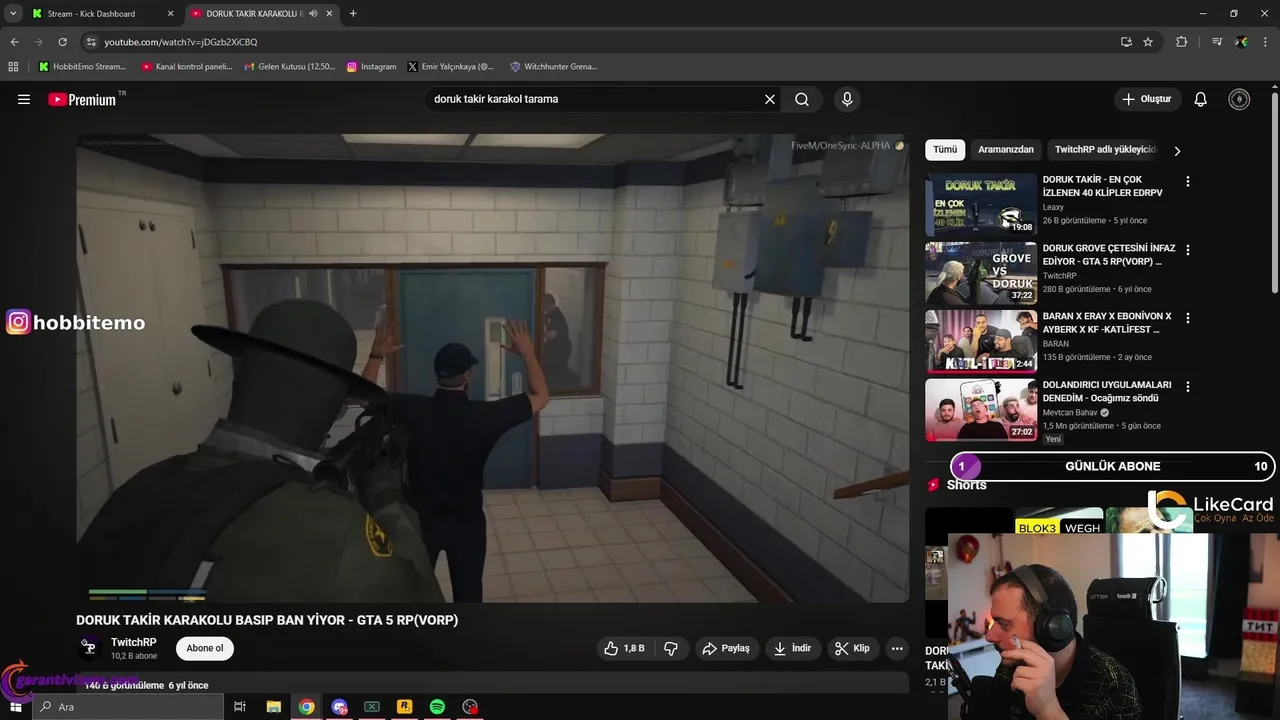Go back in browser history
The height and width of the screenshot is (720, 1280).
(x=14, y=42)
